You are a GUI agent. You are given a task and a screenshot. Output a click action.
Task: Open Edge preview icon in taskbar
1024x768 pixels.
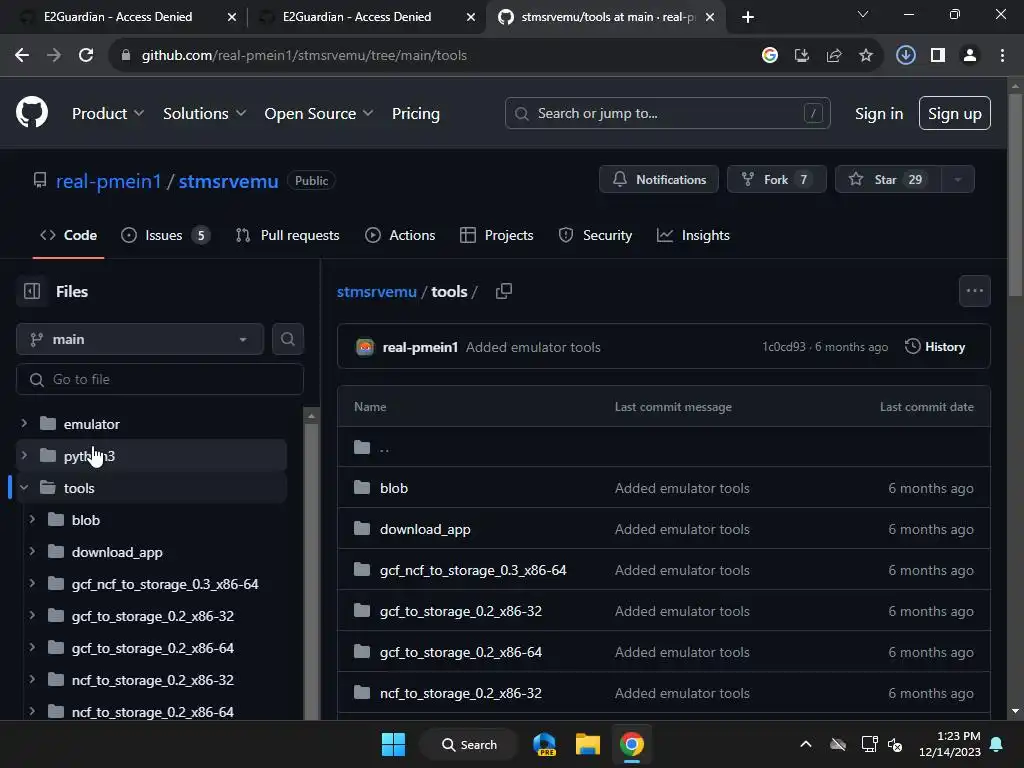click(544, 744)
